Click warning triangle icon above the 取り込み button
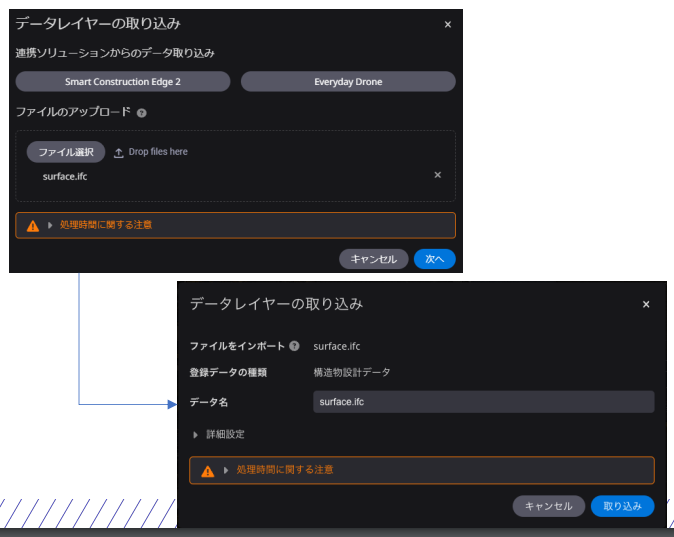The height and width of the screenshot is (537, 674). (x=208, y=471)
